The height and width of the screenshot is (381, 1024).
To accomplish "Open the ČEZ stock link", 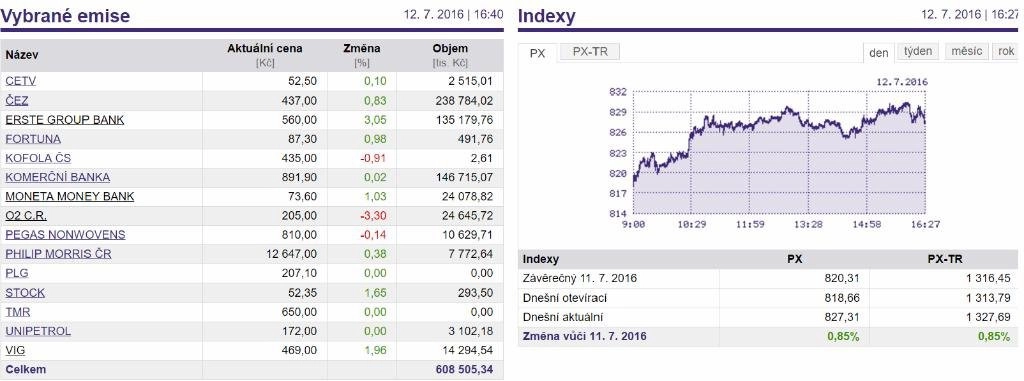I will click(x=17, y=101).
